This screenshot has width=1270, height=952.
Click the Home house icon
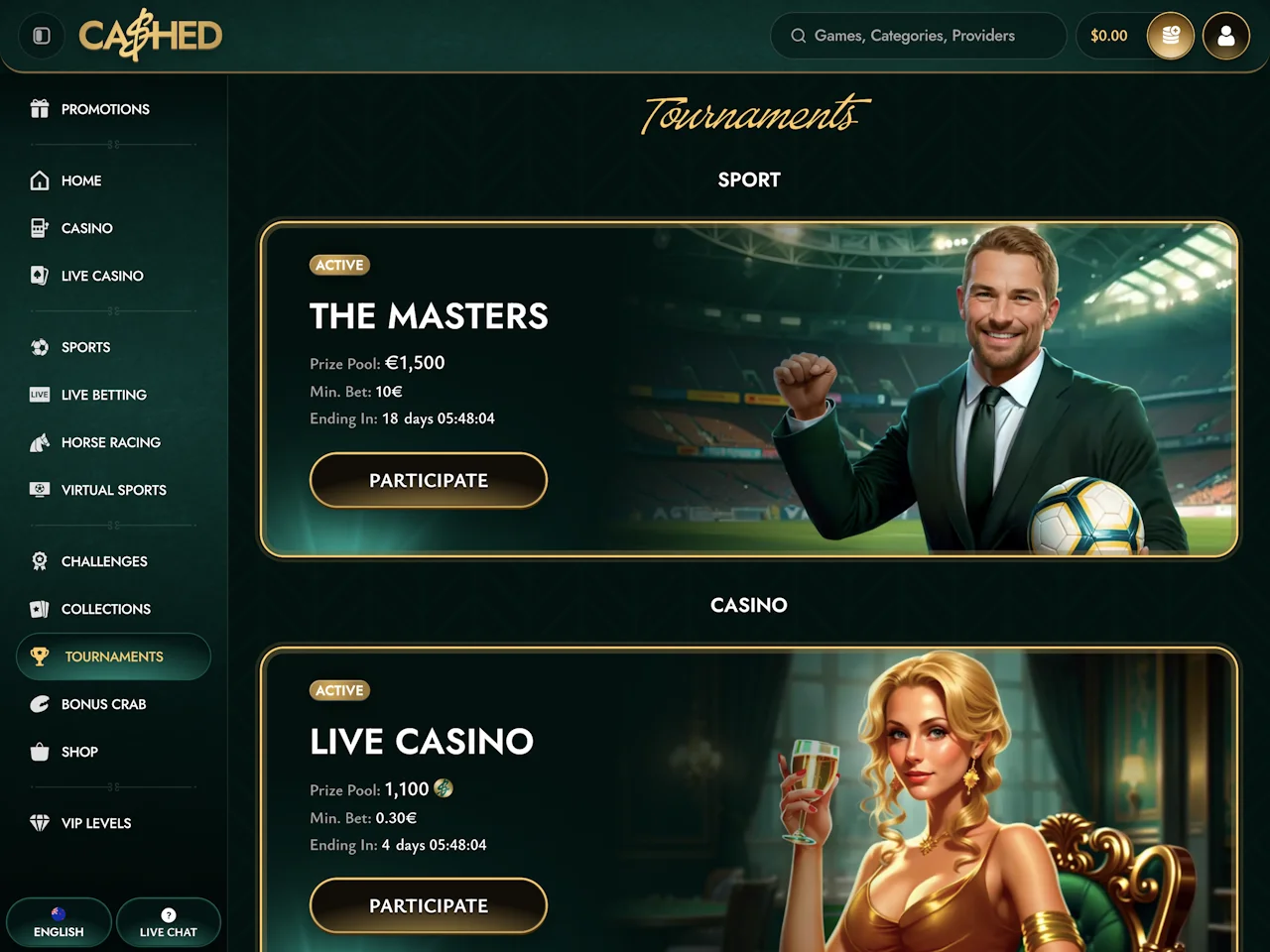click(40, 180)
